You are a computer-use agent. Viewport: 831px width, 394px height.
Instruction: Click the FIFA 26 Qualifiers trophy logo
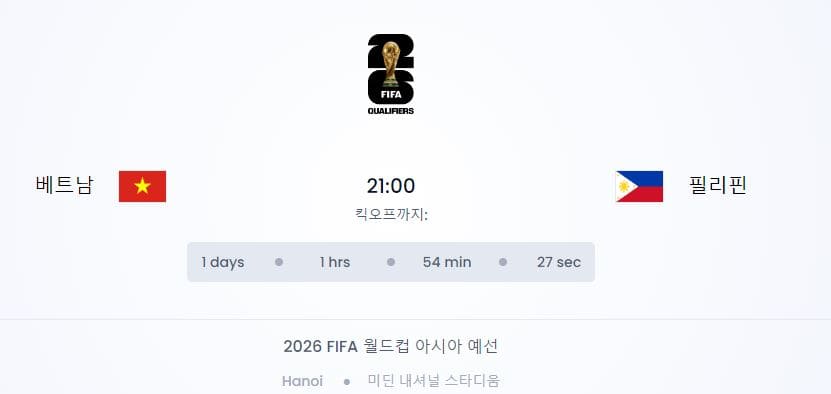(391, 74)
